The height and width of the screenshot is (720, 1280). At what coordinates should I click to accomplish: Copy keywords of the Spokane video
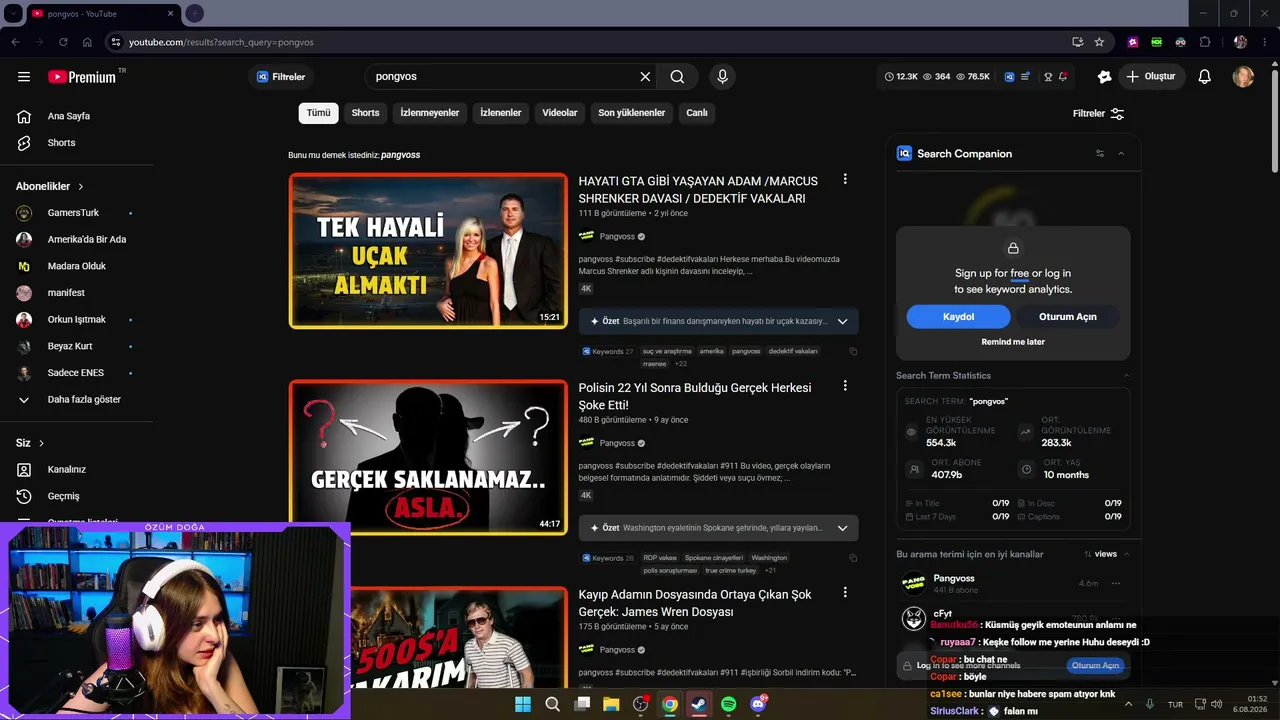(x=853, y=558)
